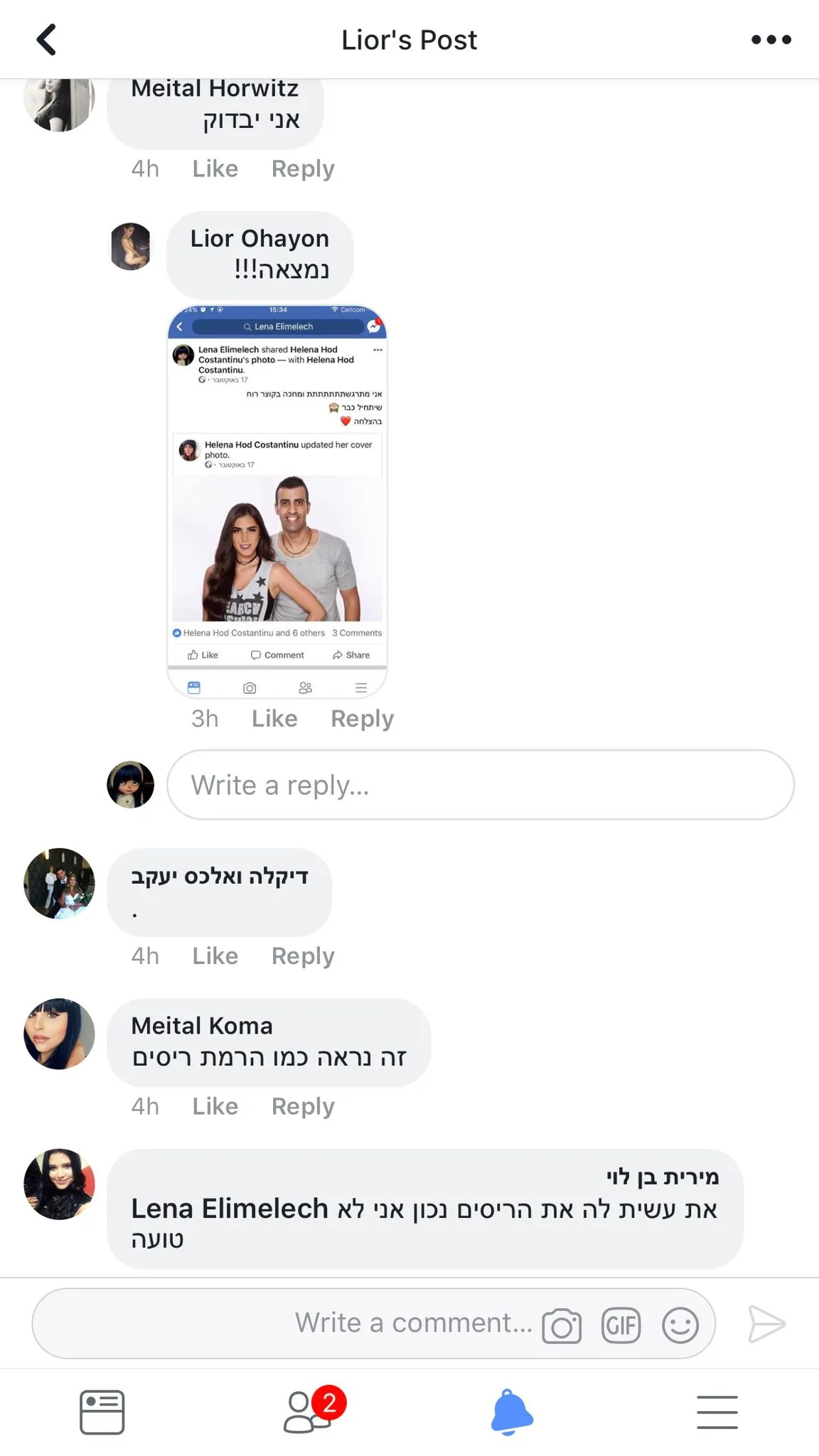Tap the tagged name Lena Elimelech

tap(229, 1209)
